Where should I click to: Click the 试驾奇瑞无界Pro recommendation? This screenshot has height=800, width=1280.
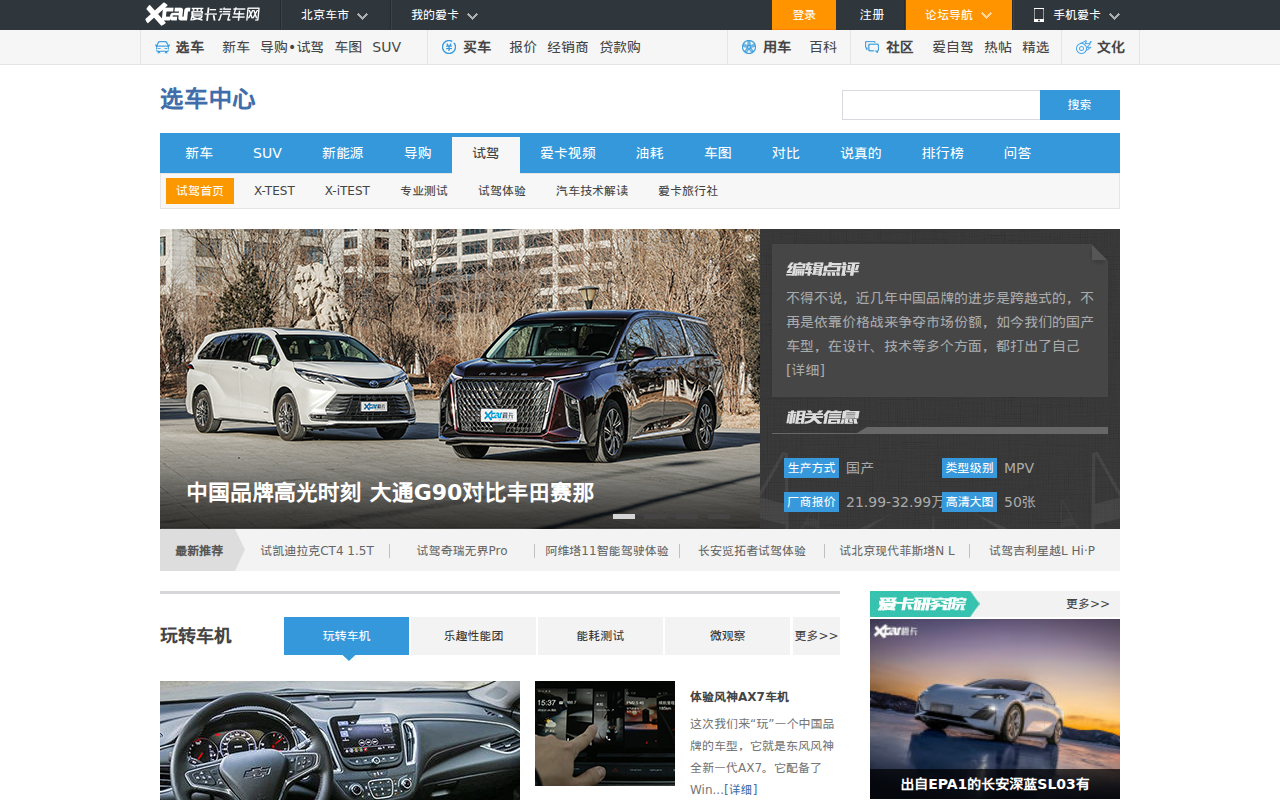[x=462, y=551]
